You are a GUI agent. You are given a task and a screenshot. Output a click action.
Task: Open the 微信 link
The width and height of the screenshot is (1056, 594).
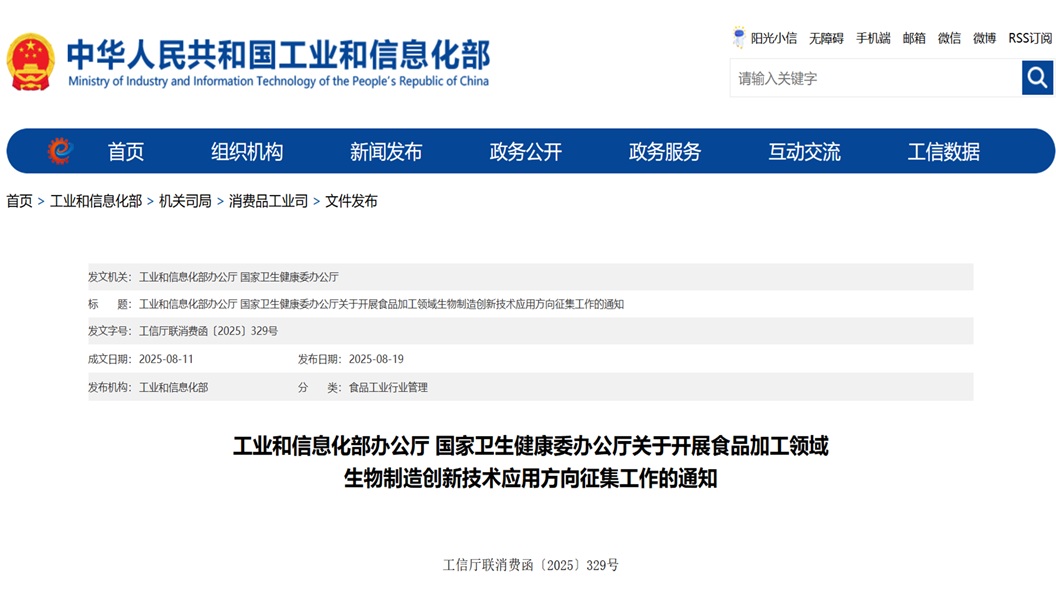coord(949,38)
